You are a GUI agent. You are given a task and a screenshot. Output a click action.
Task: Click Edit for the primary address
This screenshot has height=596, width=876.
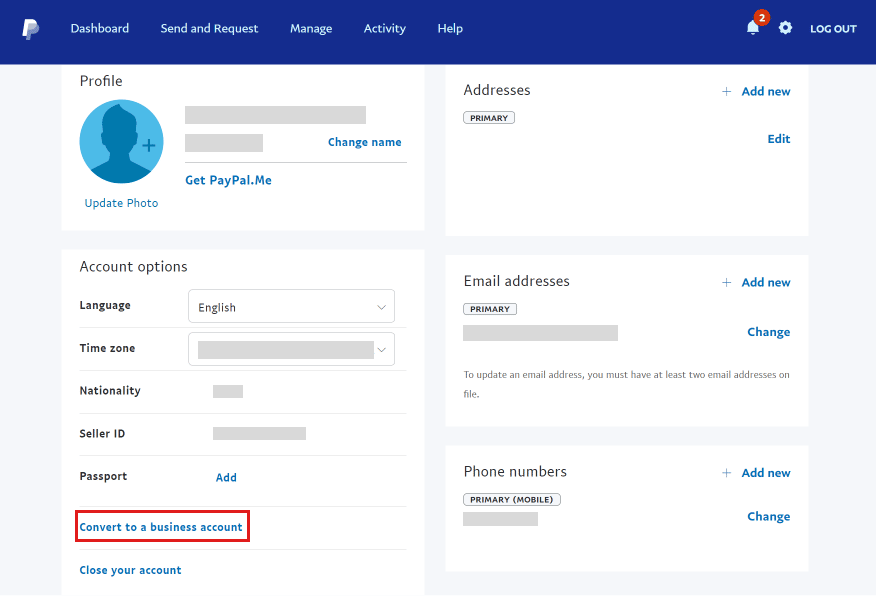point(778,139)
